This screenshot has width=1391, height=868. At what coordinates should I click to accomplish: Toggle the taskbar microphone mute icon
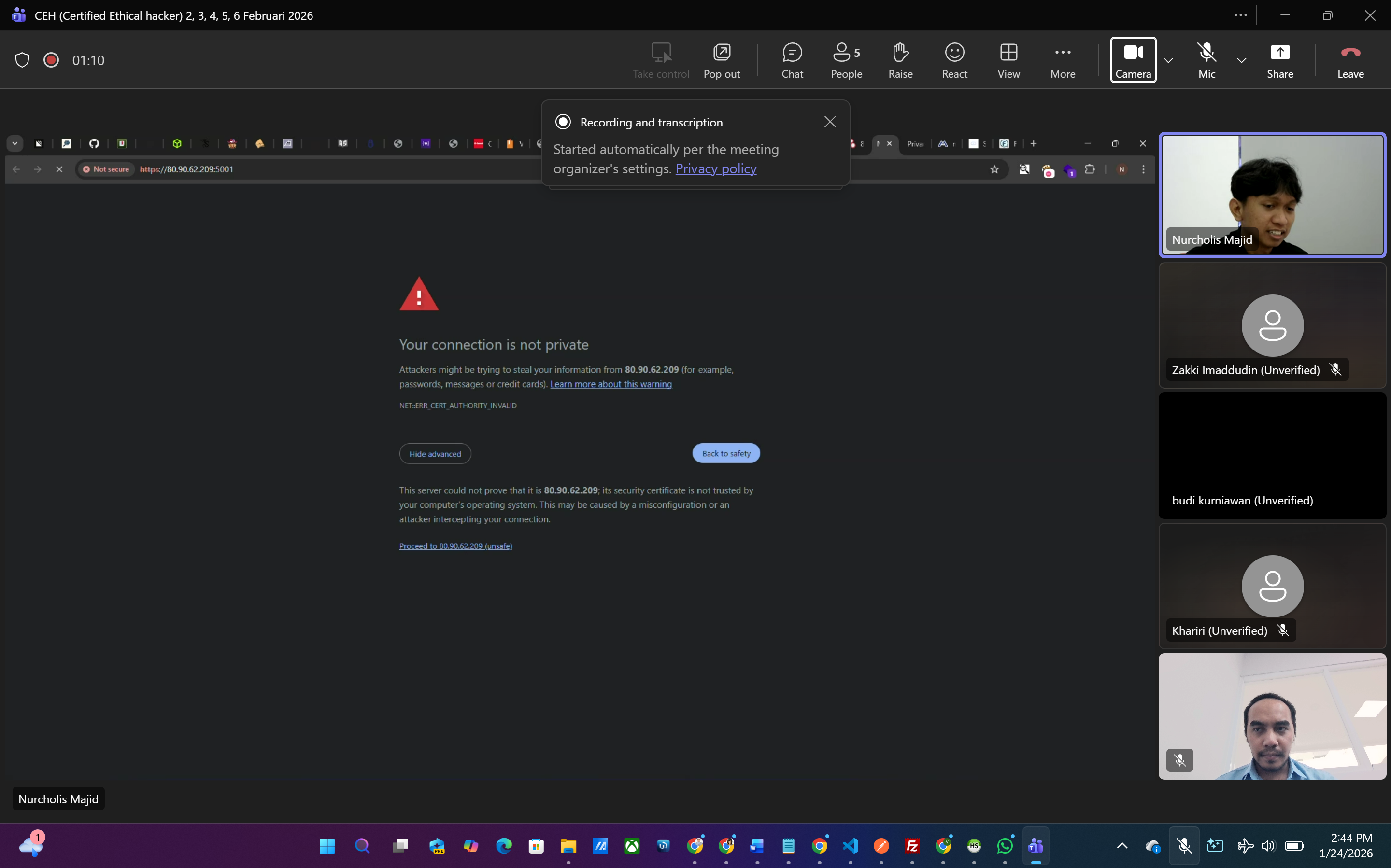point(1183,845)
